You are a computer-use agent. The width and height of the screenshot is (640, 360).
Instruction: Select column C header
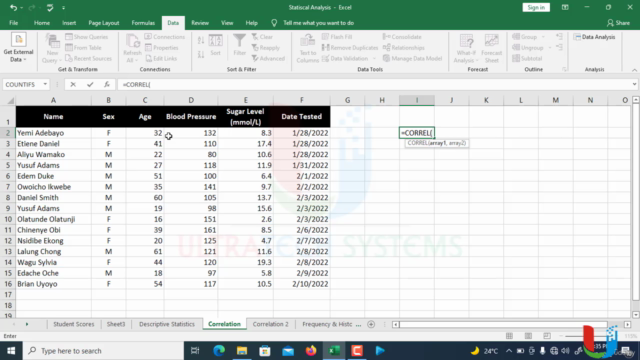145,100
